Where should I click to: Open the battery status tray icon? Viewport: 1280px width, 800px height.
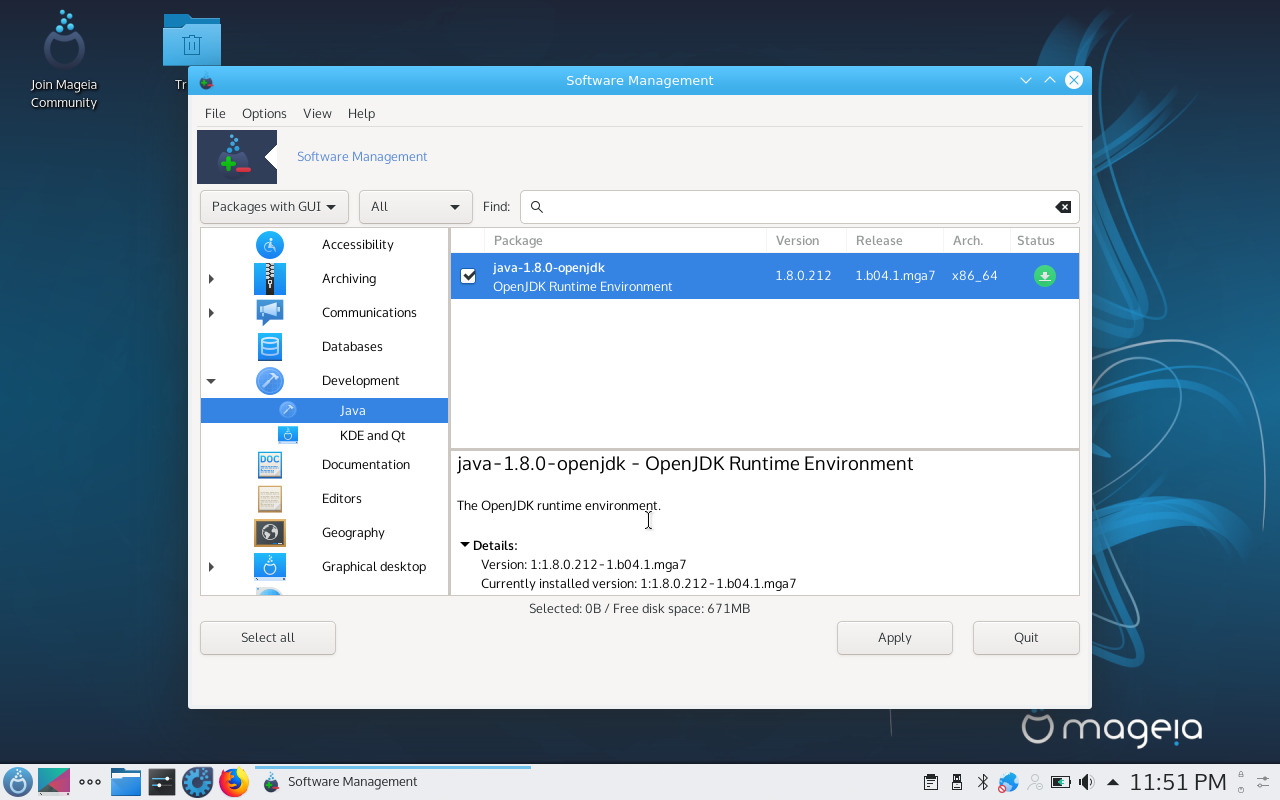point(1061,782)
